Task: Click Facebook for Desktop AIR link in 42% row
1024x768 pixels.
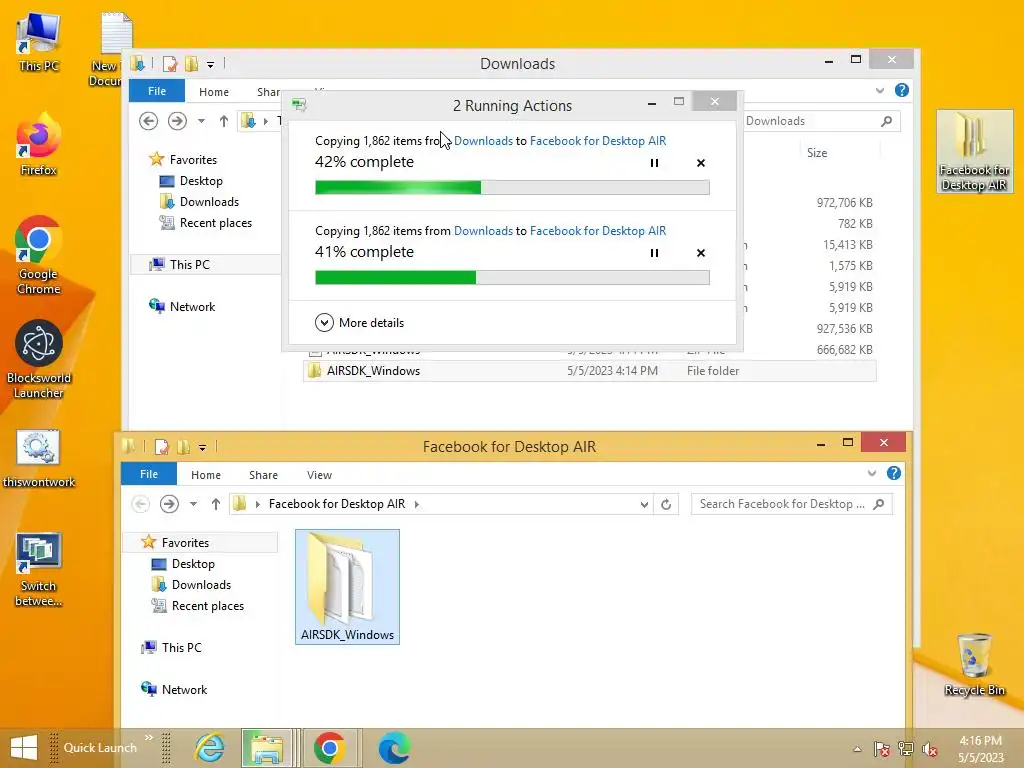Action: pyautogui.click(x=598, y=140)
